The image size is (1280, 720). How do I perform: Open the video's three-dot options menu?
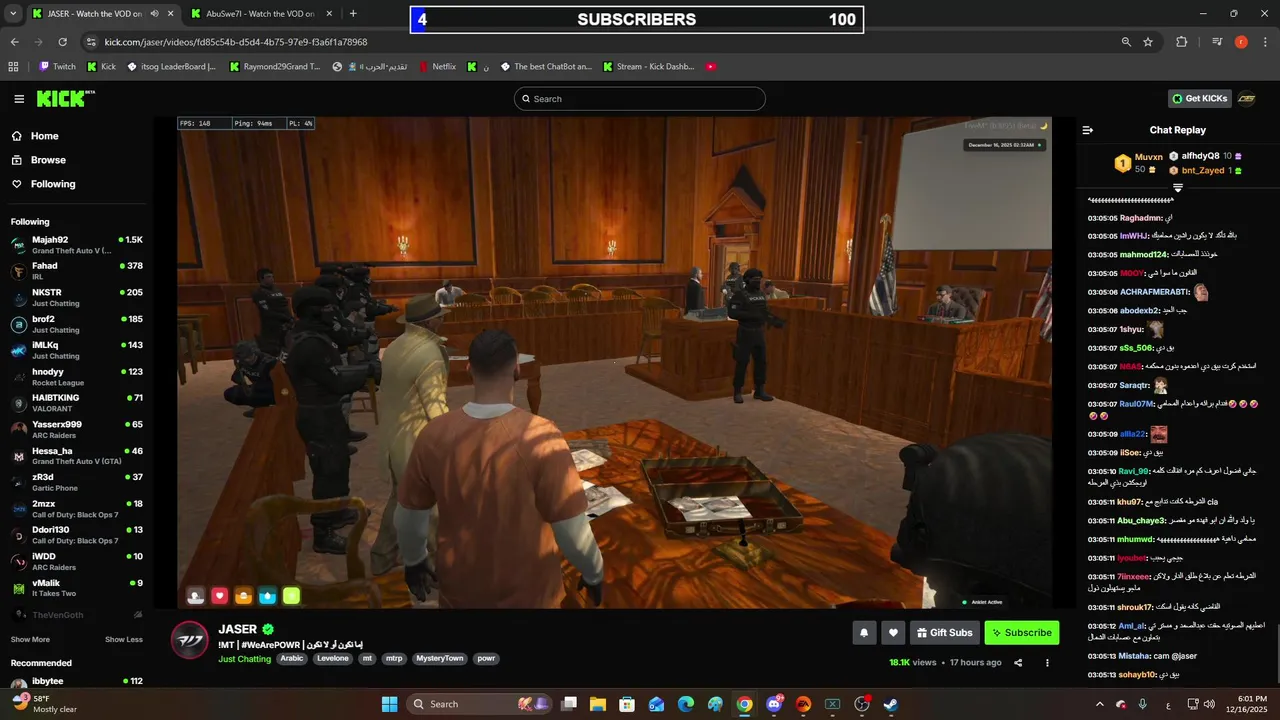click(x=1047, y=662)
